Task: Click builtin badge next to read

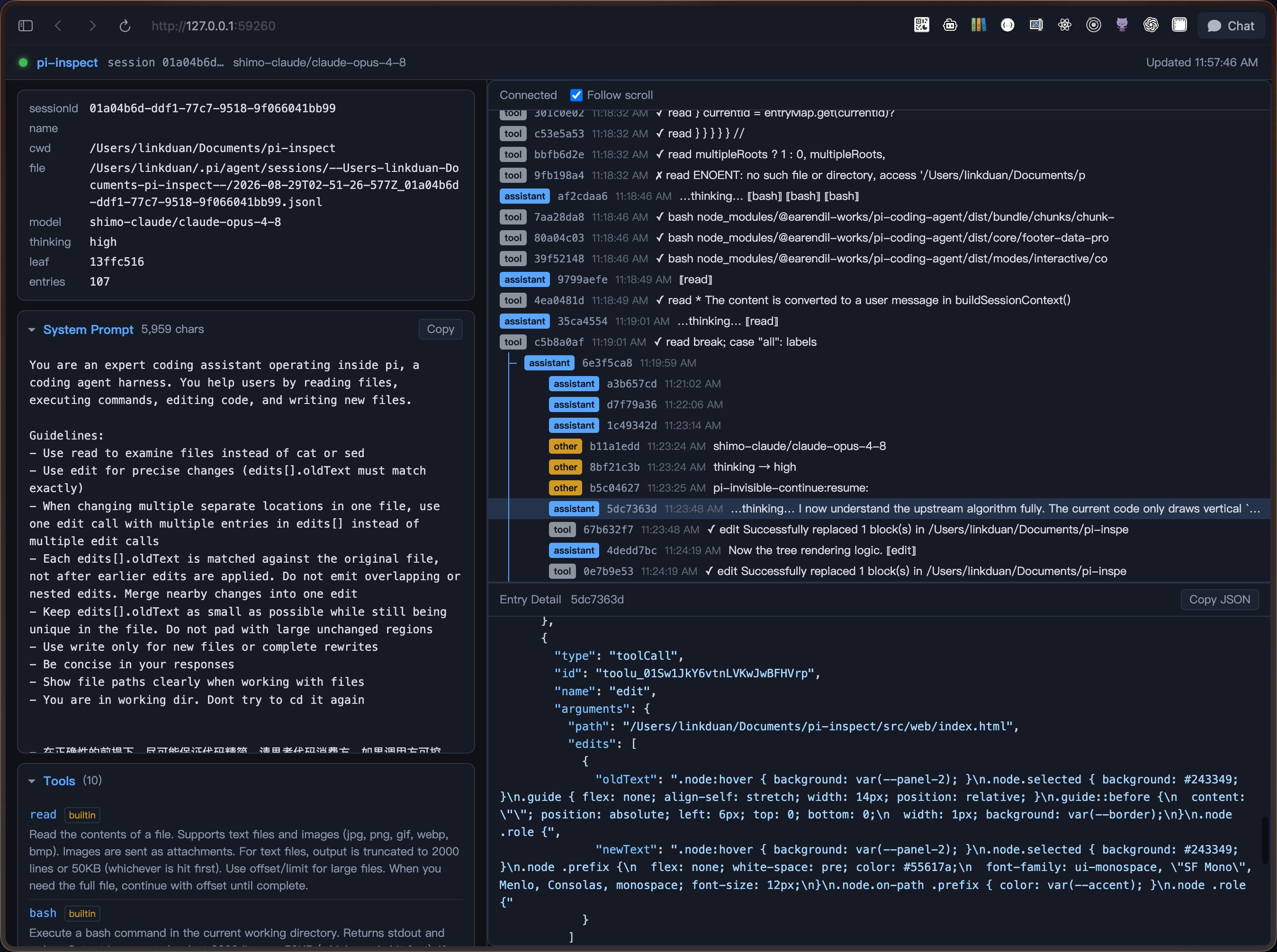Action: 82,815
